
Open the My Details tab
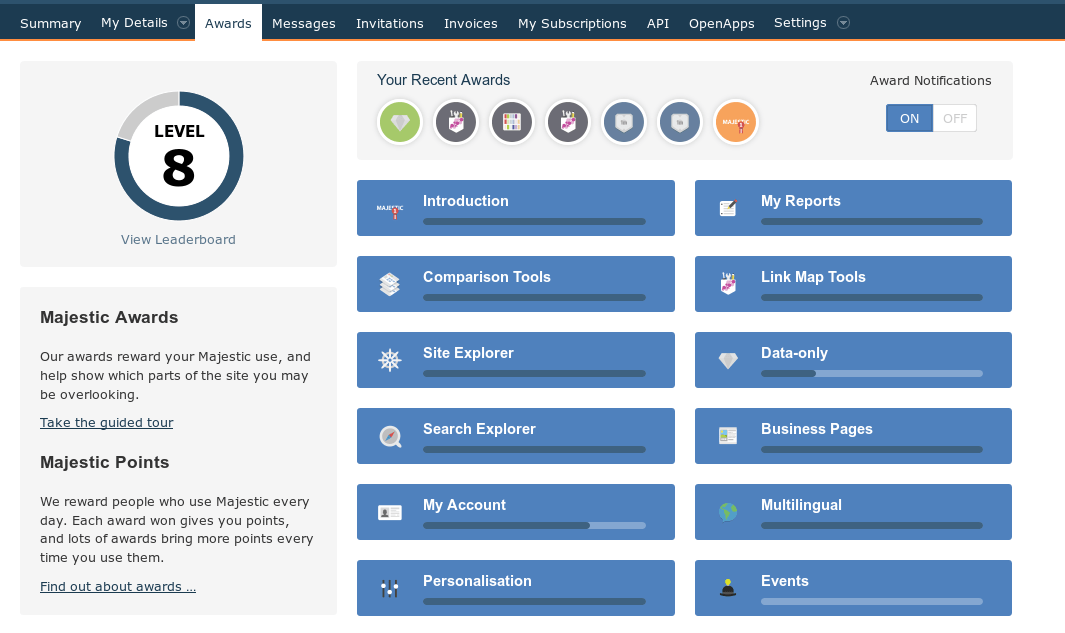pyautogui.click(x=134, y=22)
